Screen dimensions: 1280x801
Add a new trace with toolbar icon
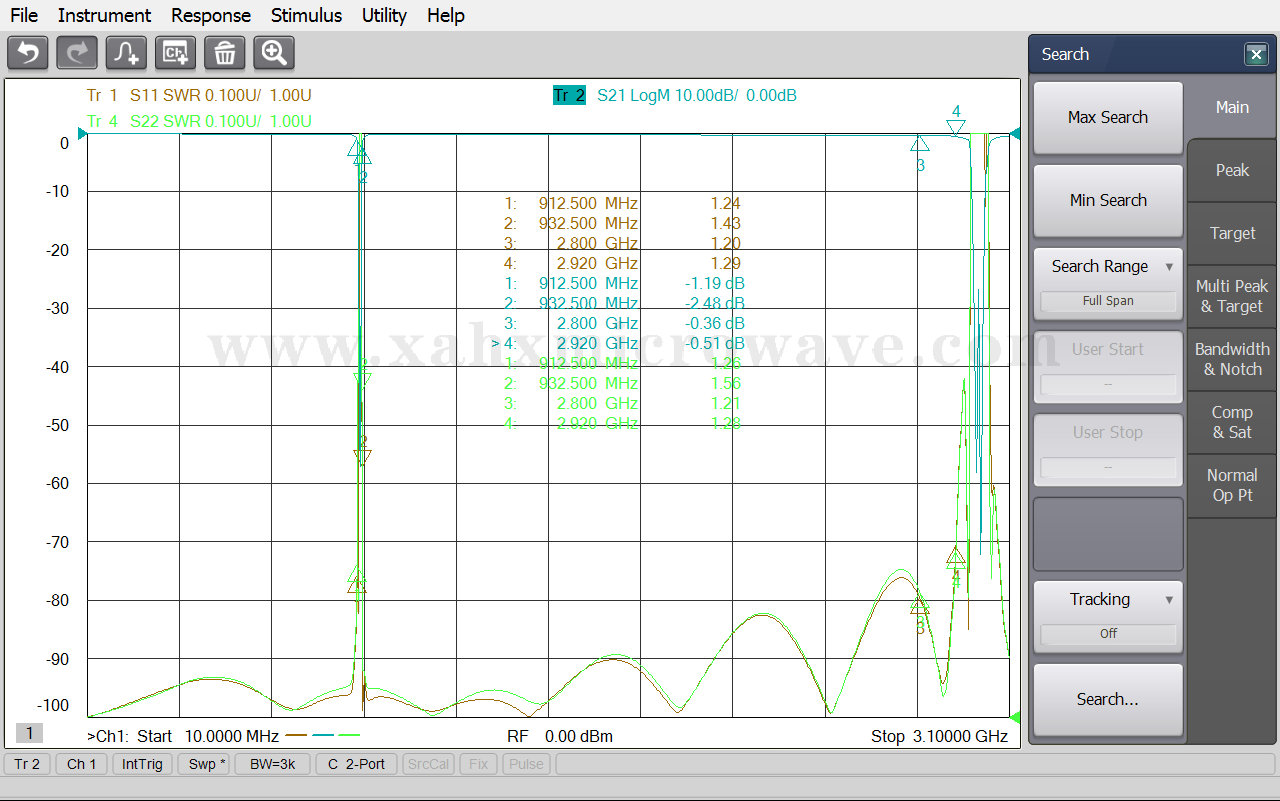coord(126,53)
